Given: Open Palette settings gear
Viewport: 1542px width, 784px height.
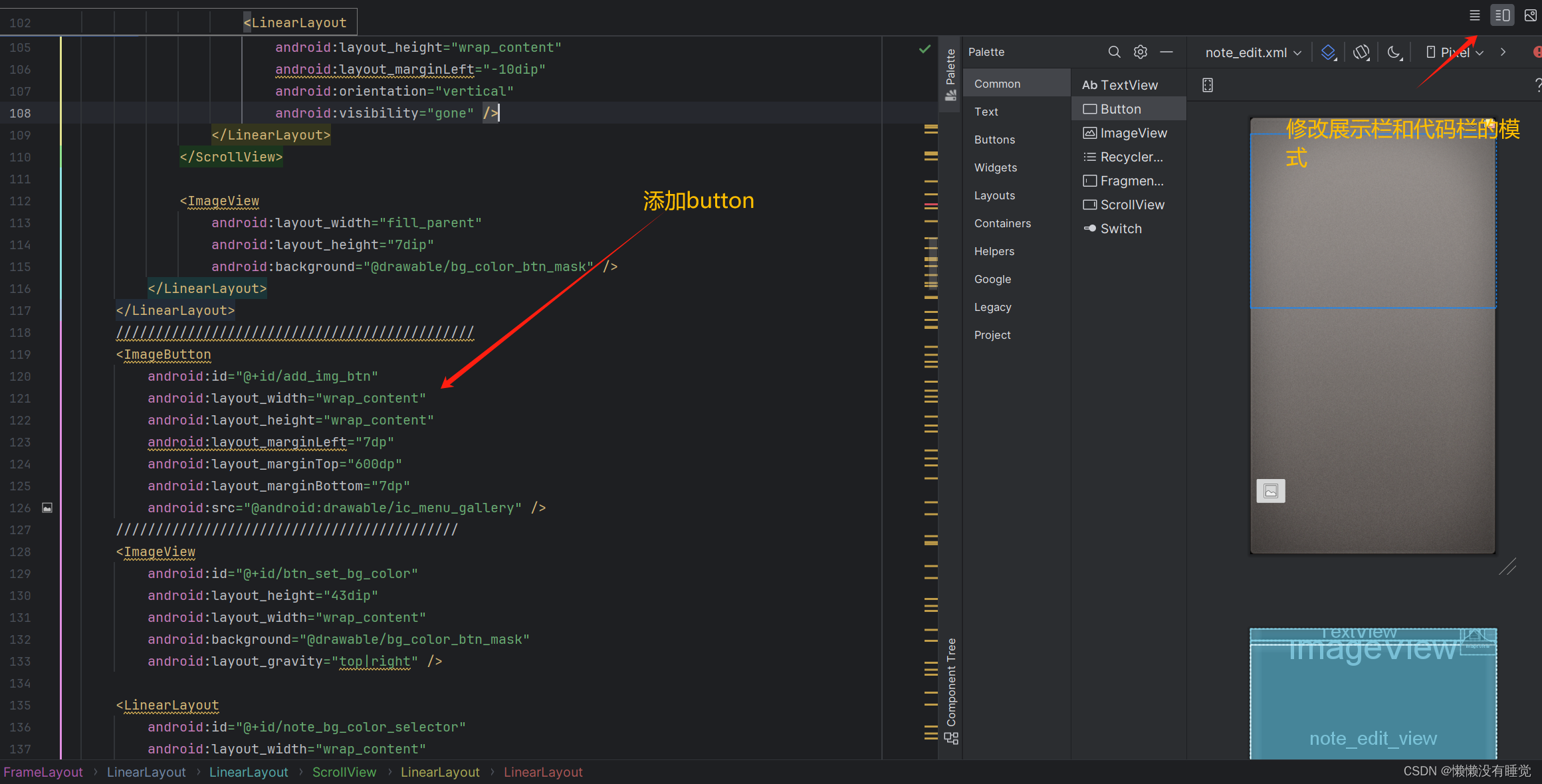Looking at the screenshot, I should pos(1141,52).
